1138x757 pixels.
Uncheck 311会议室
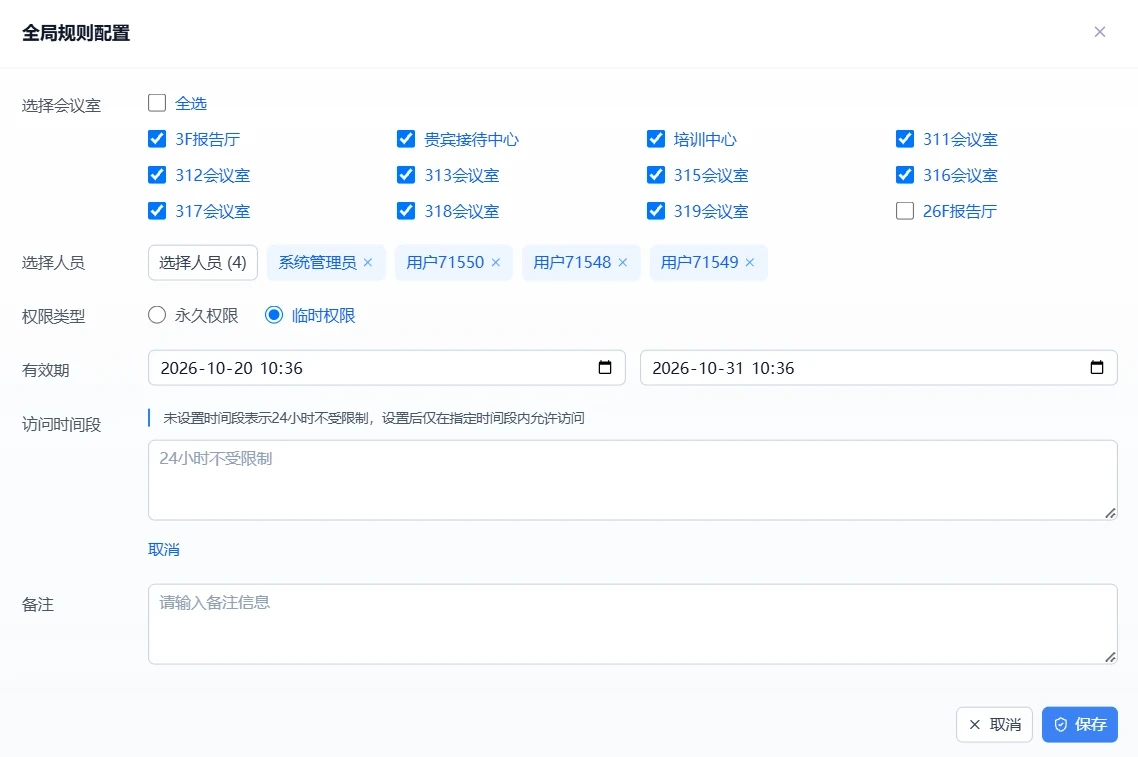(x=904, y=139)
